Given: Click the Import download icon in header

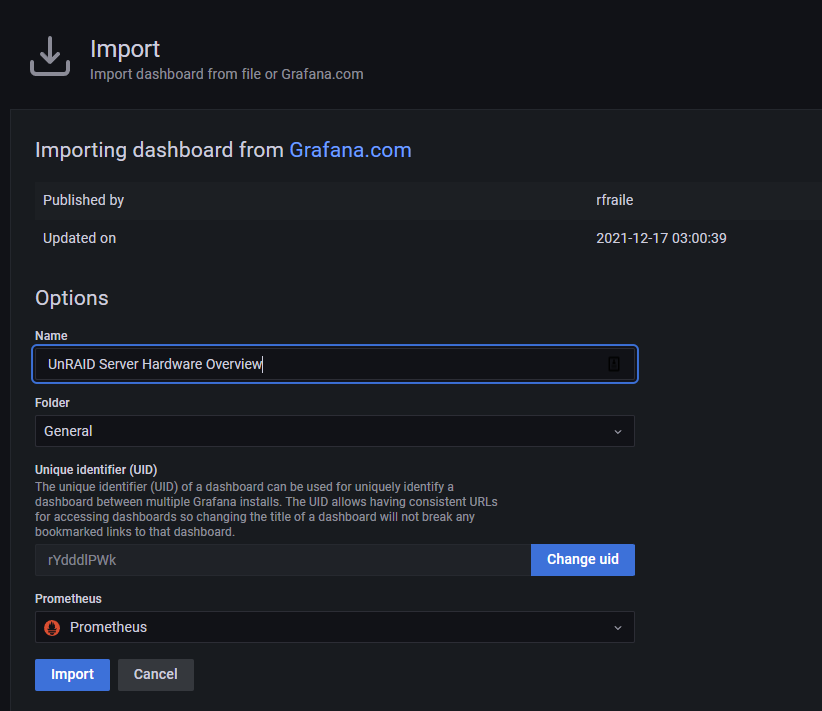Looking at the screenshot, I should 50,56.
